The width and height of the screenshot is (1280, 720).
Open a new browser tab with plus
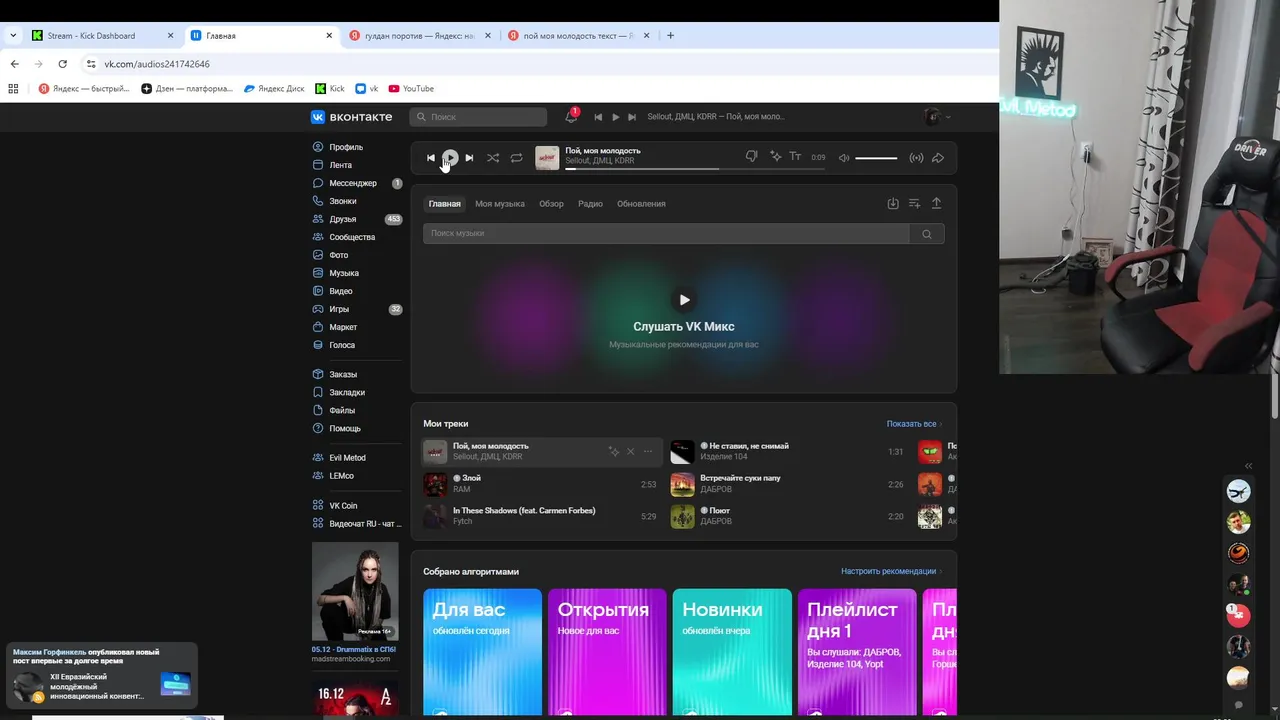670,36
